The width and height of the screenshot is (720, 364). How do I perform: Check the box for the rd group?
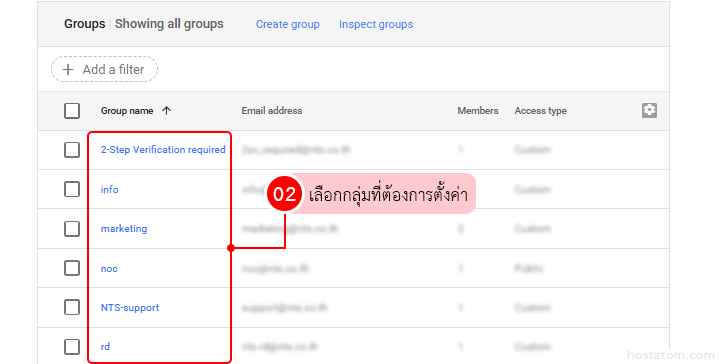72,347
